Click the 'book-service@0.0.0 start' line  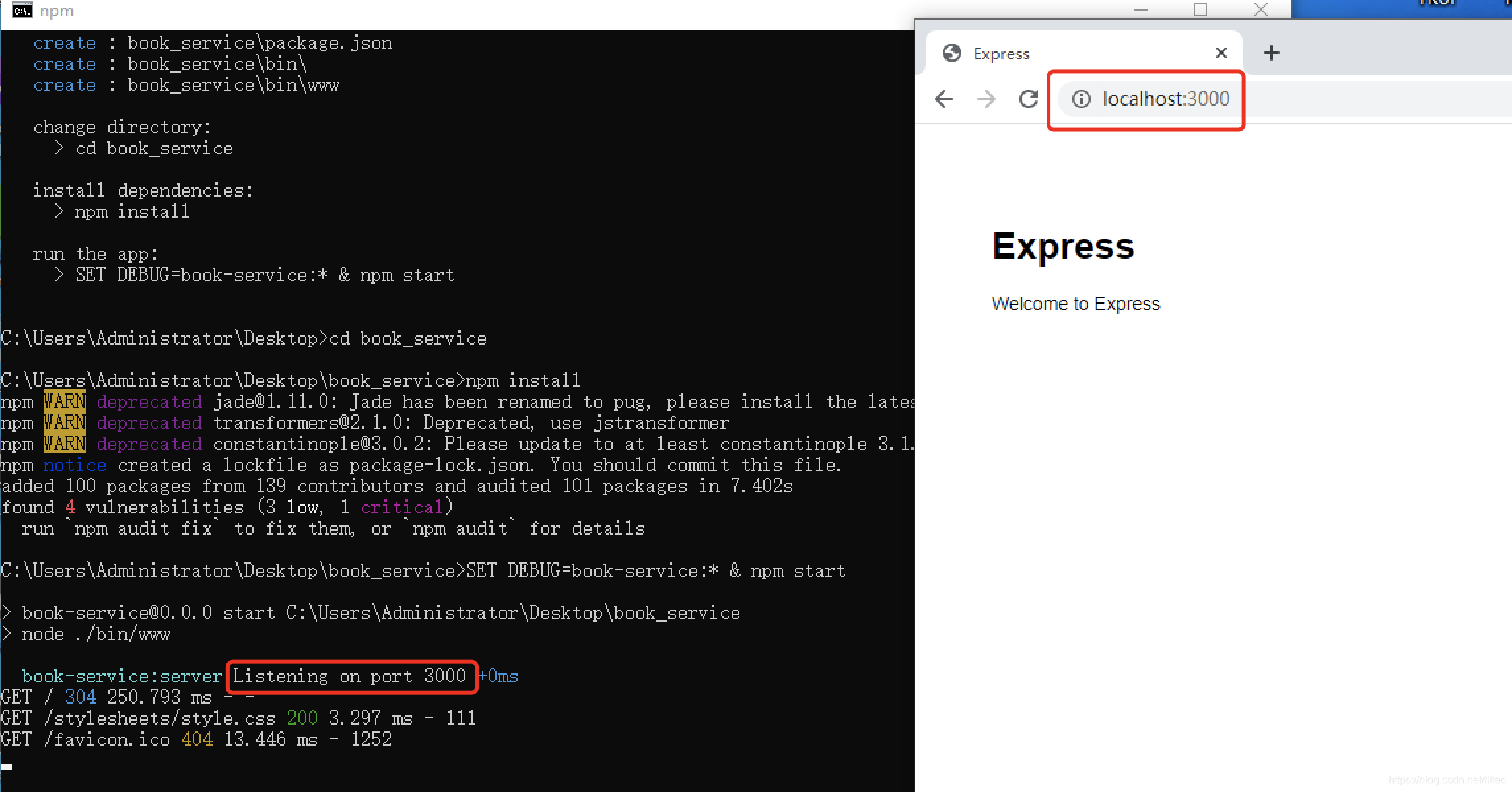[370, 613]
